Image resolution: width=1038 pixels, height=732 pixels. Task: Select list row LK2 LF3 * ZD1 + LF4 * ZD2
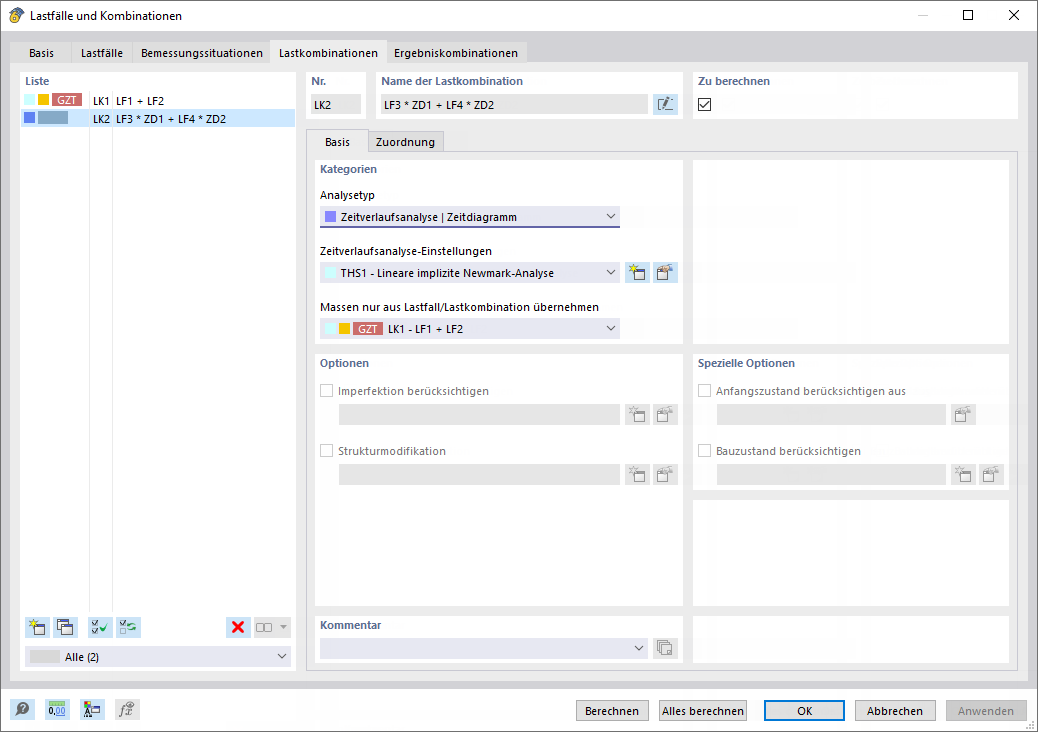coord(158,118)
